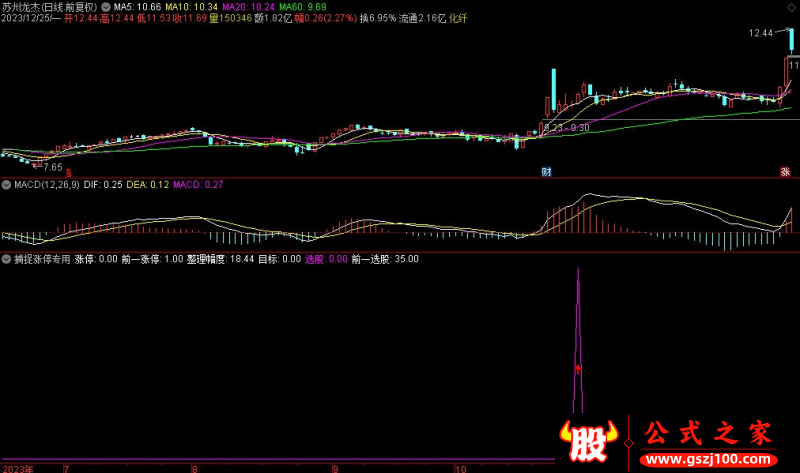Click the float shares 流通2.16亿
Image resolution: width=800 pixels, height=473 pixels.
(422, 18)
